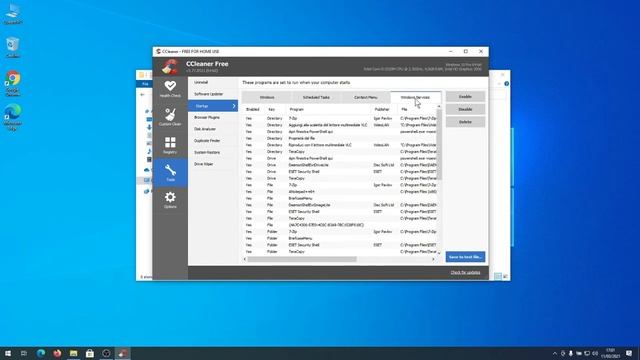Click the Check for updates link
640x360 pixels.
coord(465,272)
